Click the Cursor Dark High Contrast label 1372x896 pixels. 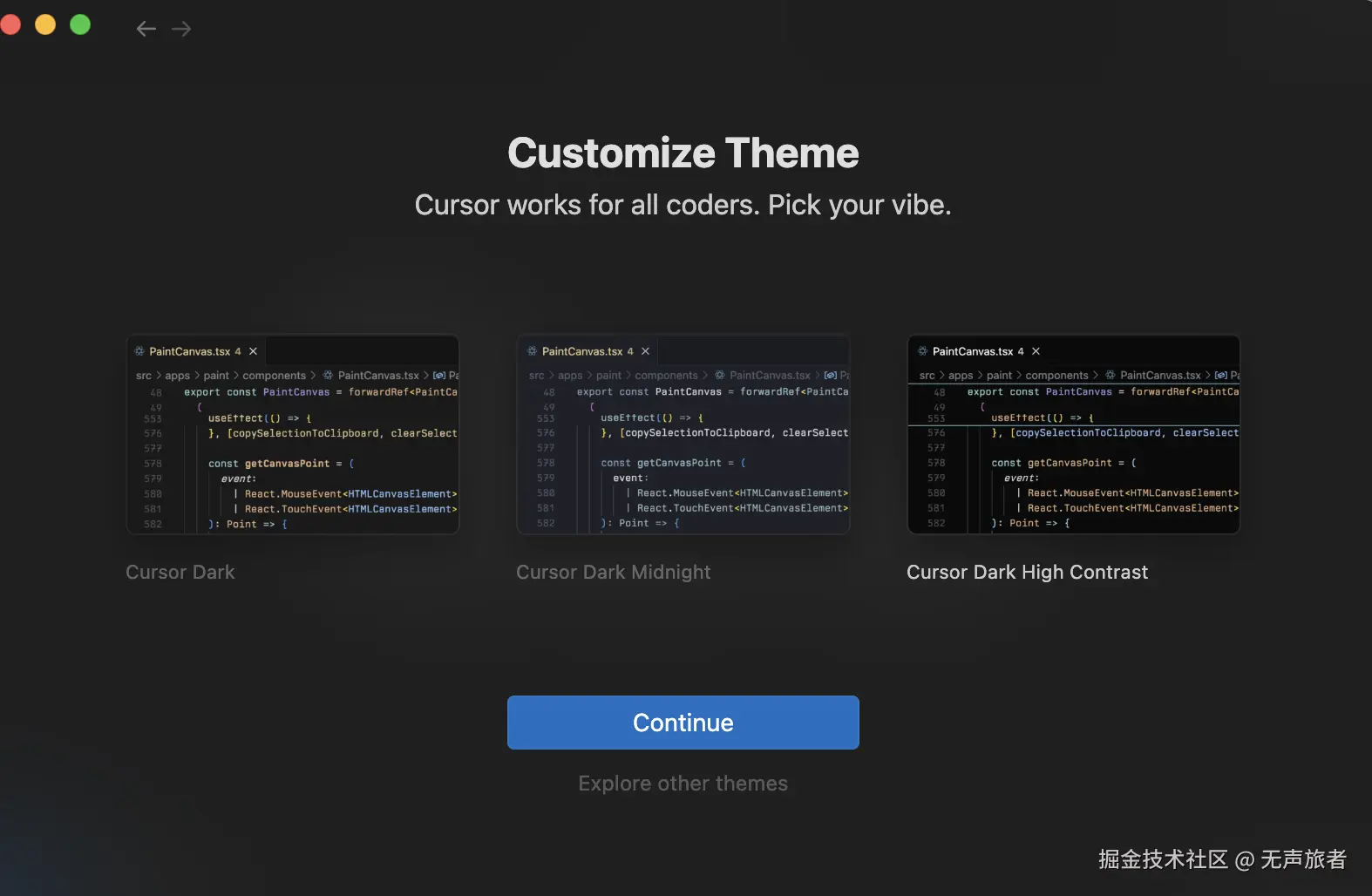[x=1028, y=572]
